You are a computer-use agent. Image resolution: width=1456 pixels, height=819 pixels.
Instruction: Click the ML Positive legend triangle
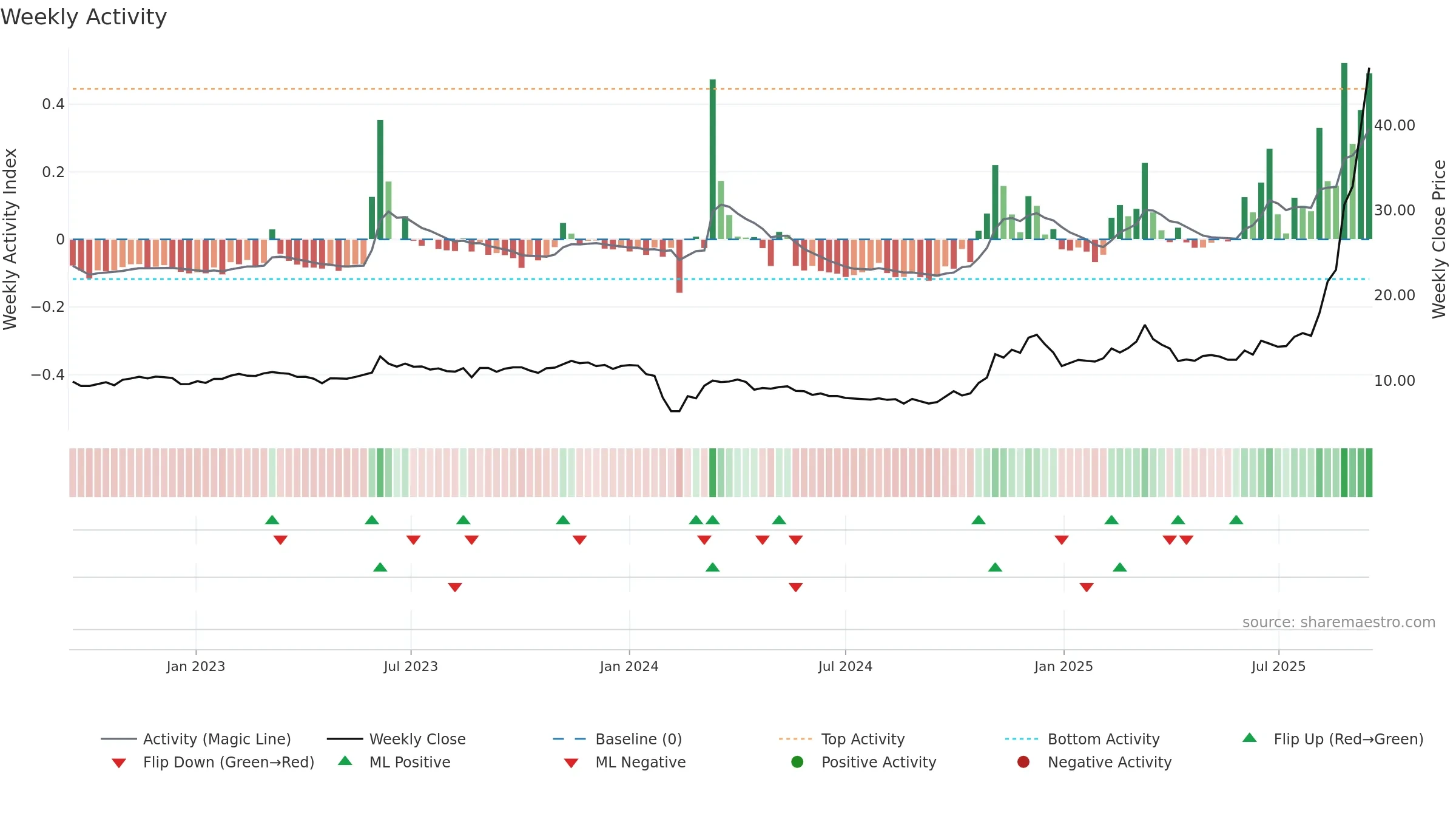(345, 761)
